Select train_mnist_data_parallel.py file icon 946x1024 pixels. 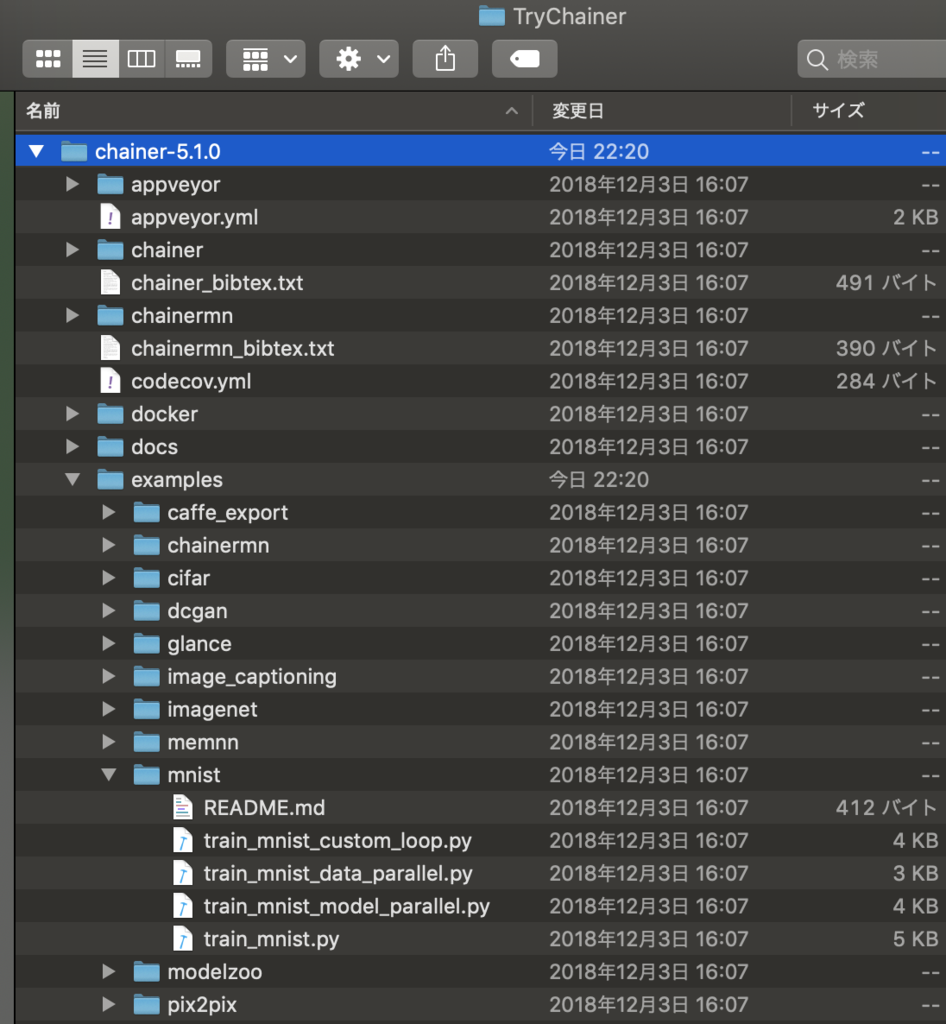click(183, 873)
